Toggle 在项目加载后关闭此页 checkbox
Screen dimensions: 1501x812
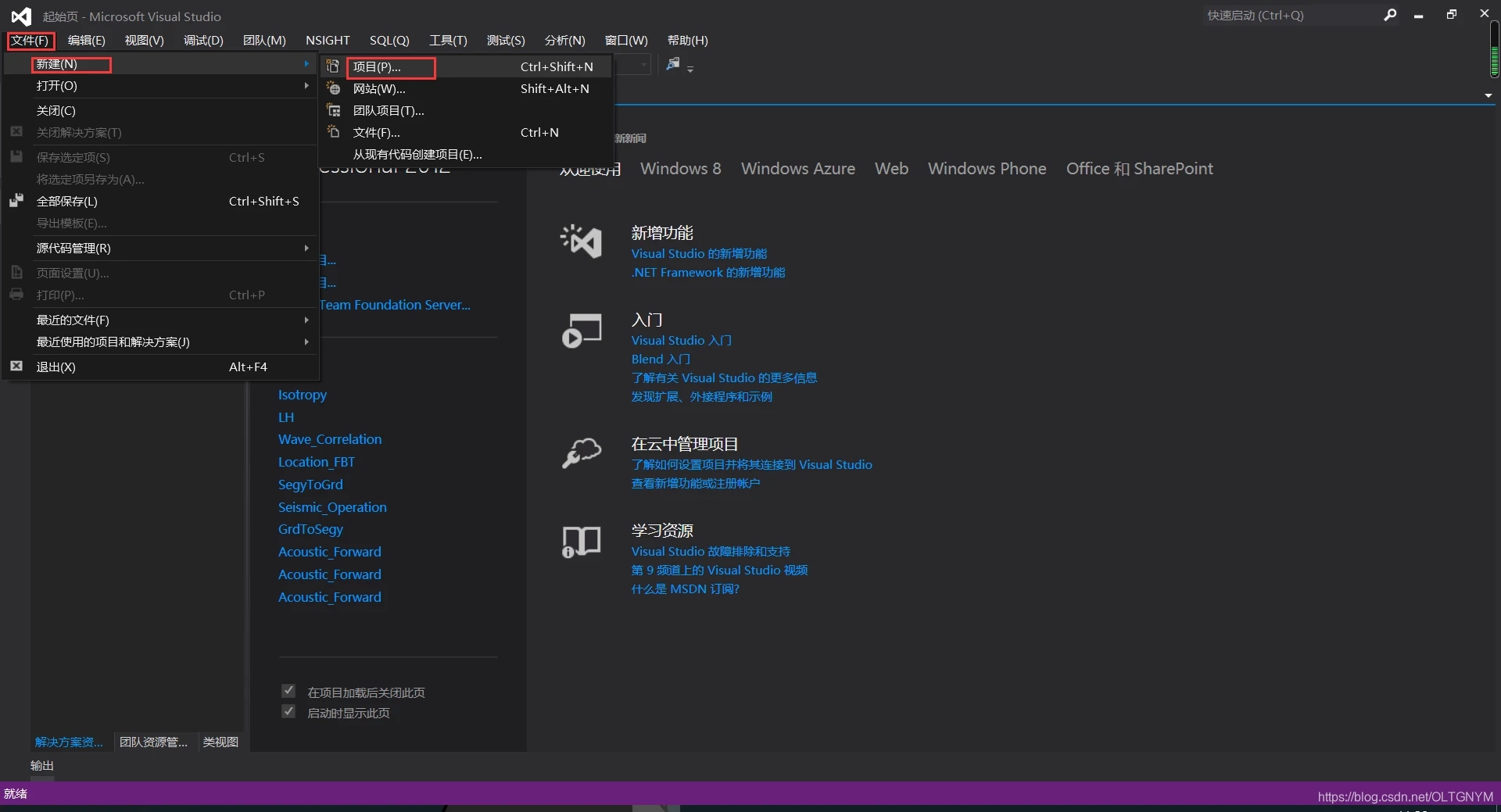pyautogui.click(x=288, y=691)
